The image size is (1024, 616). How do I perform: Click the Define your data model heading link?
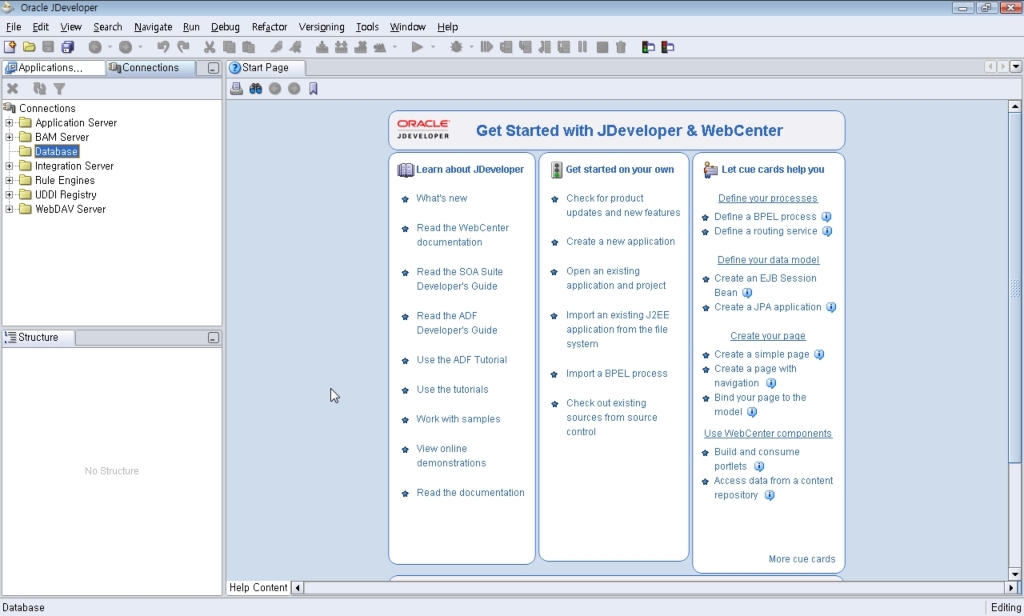768,259
